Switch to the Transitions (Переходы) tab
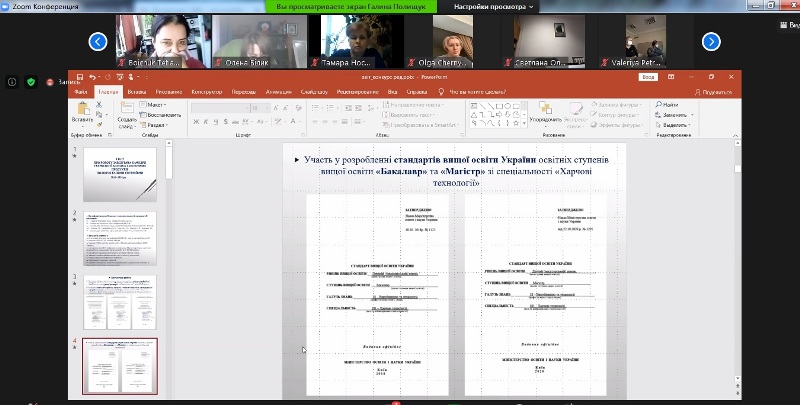This screenshot has height=405, width=800. [243, 91]
